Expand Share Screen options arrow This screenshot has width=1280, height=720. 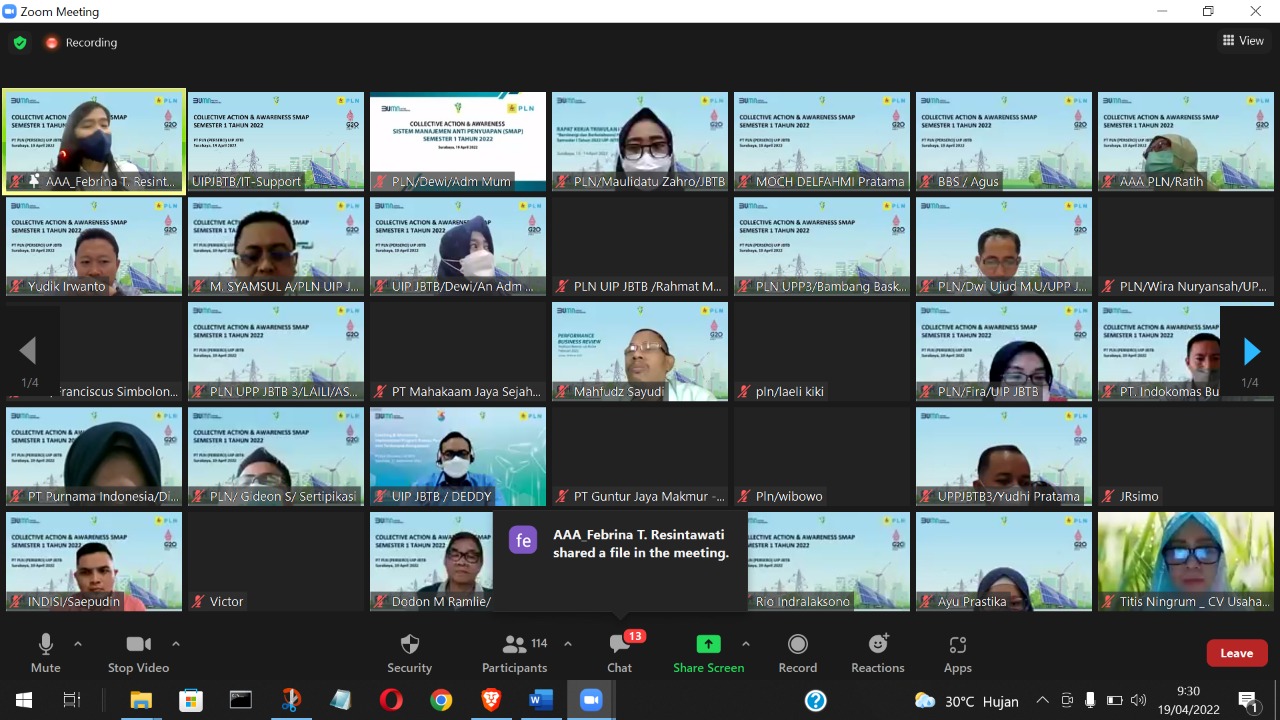click(745, 644)
